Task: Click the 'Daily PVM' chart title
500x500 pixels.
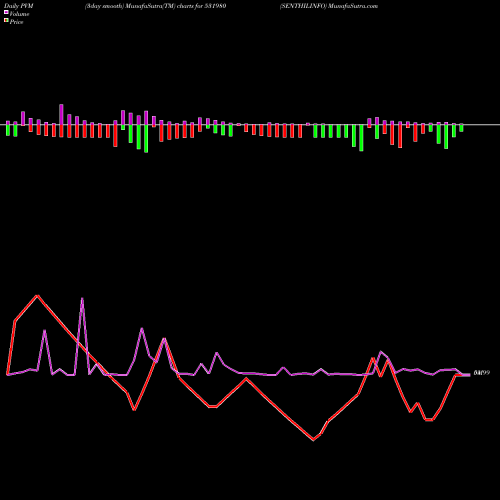Action: [19, 6]
